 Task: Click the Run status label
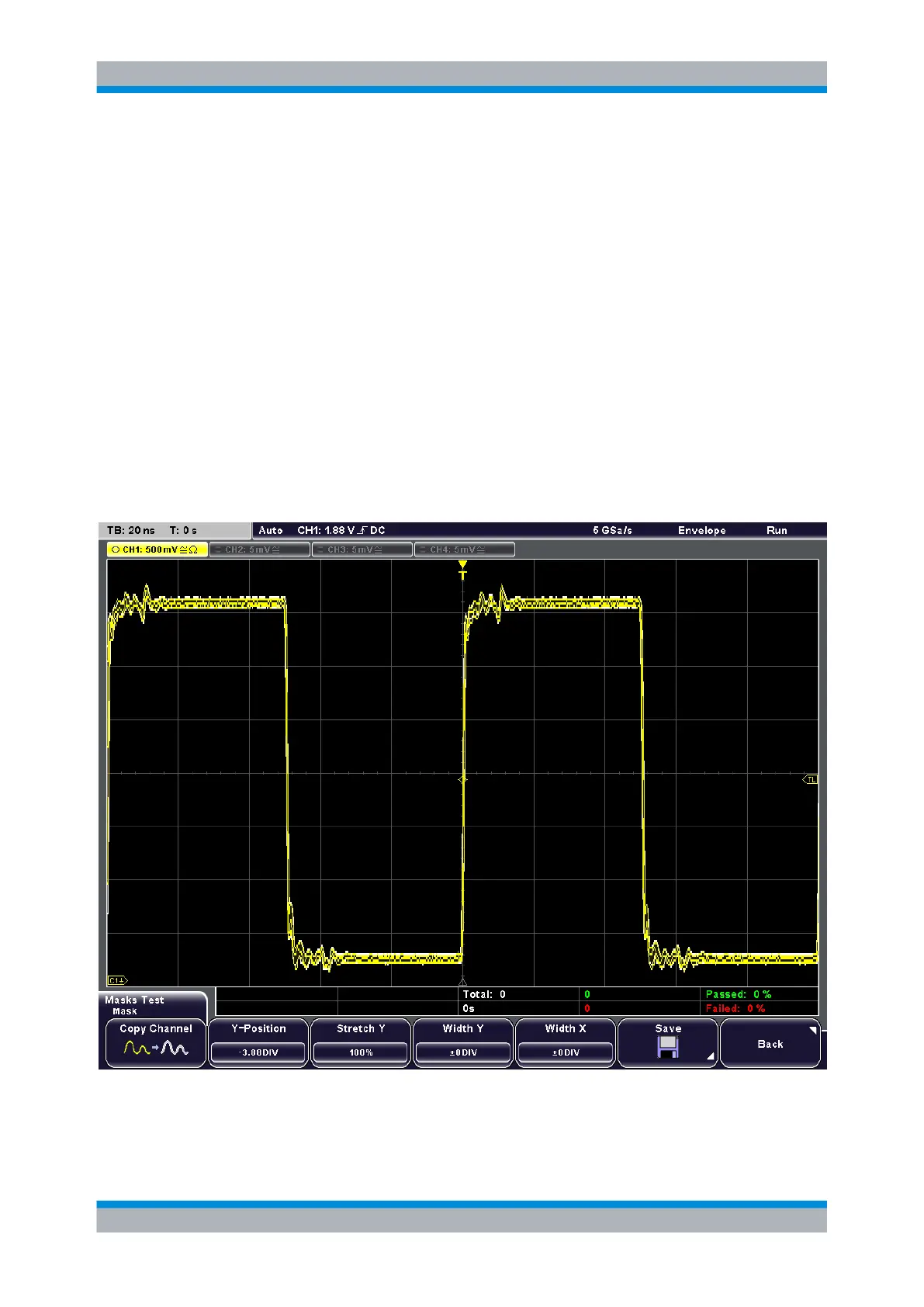tap(777, 530)
